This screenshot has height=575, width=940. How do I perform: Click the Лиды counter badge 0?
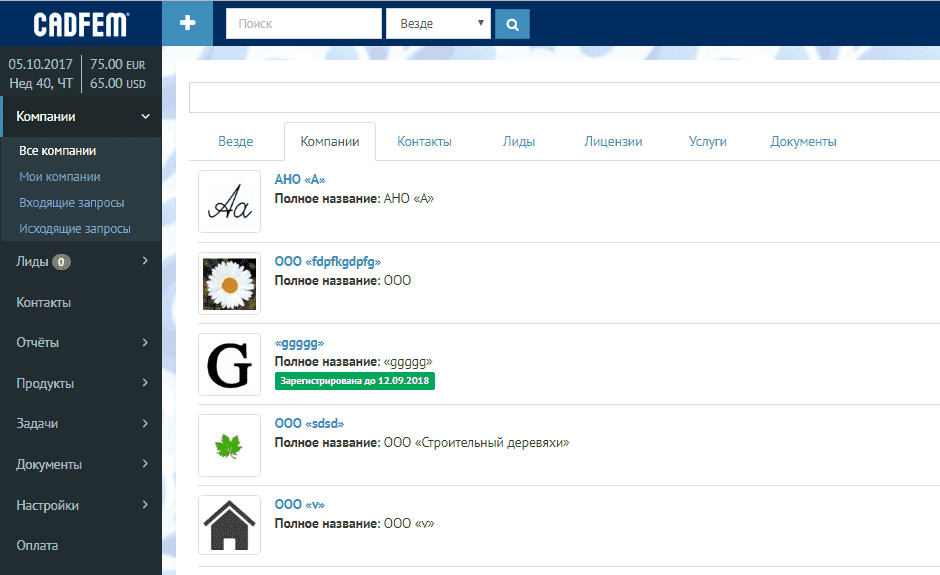[61, 262]
